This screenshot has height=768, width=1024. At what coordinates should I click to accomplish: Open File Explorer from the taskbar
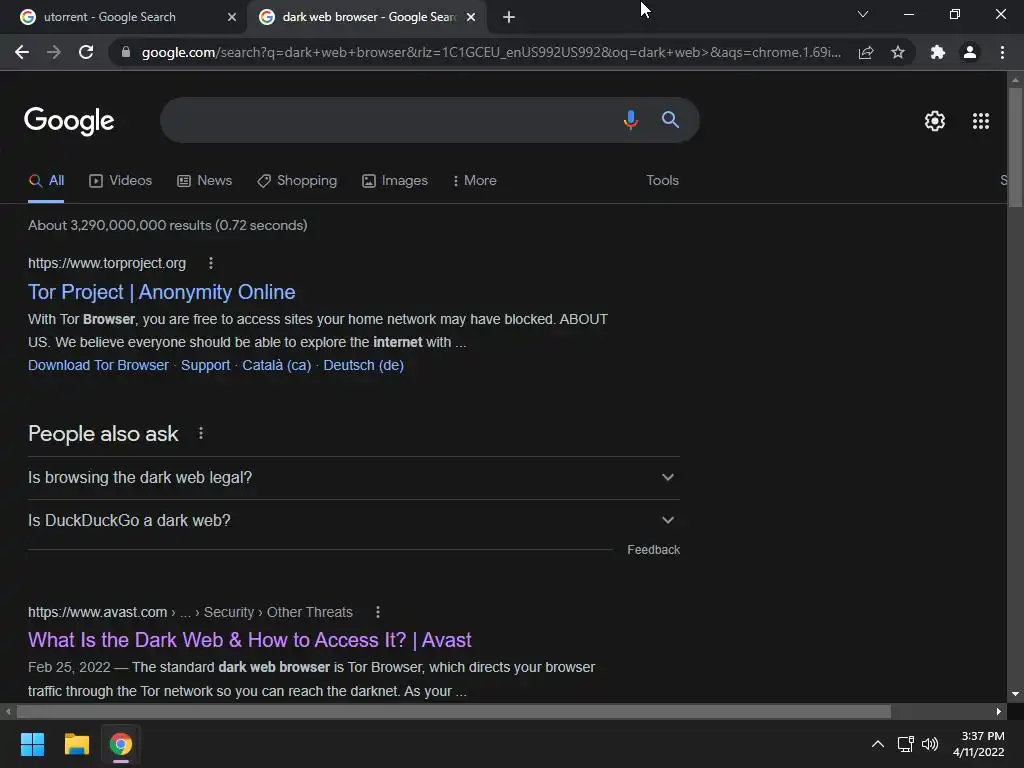click(x=76, y=744)
